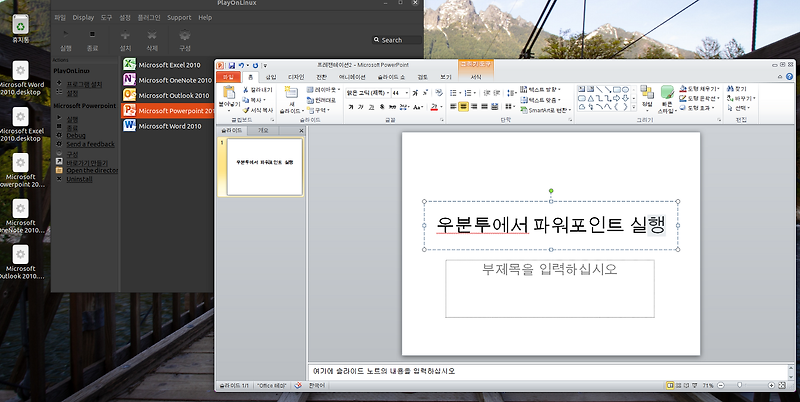Switch to the Design ribbon tab
Screen dimensions: 800x402
coord(296,77)
